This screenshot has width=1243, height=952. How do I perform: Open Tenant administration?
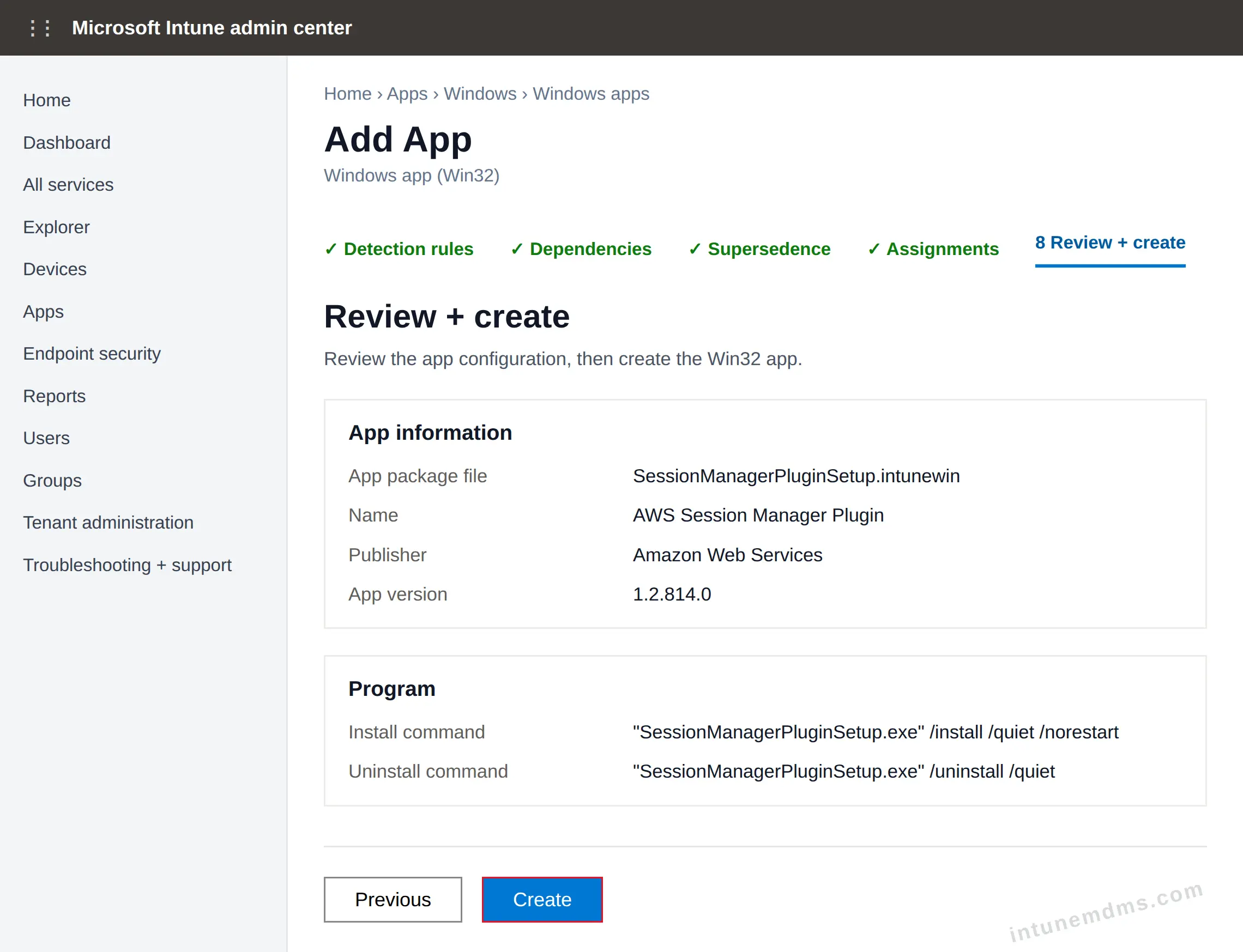tap(108, 523)
